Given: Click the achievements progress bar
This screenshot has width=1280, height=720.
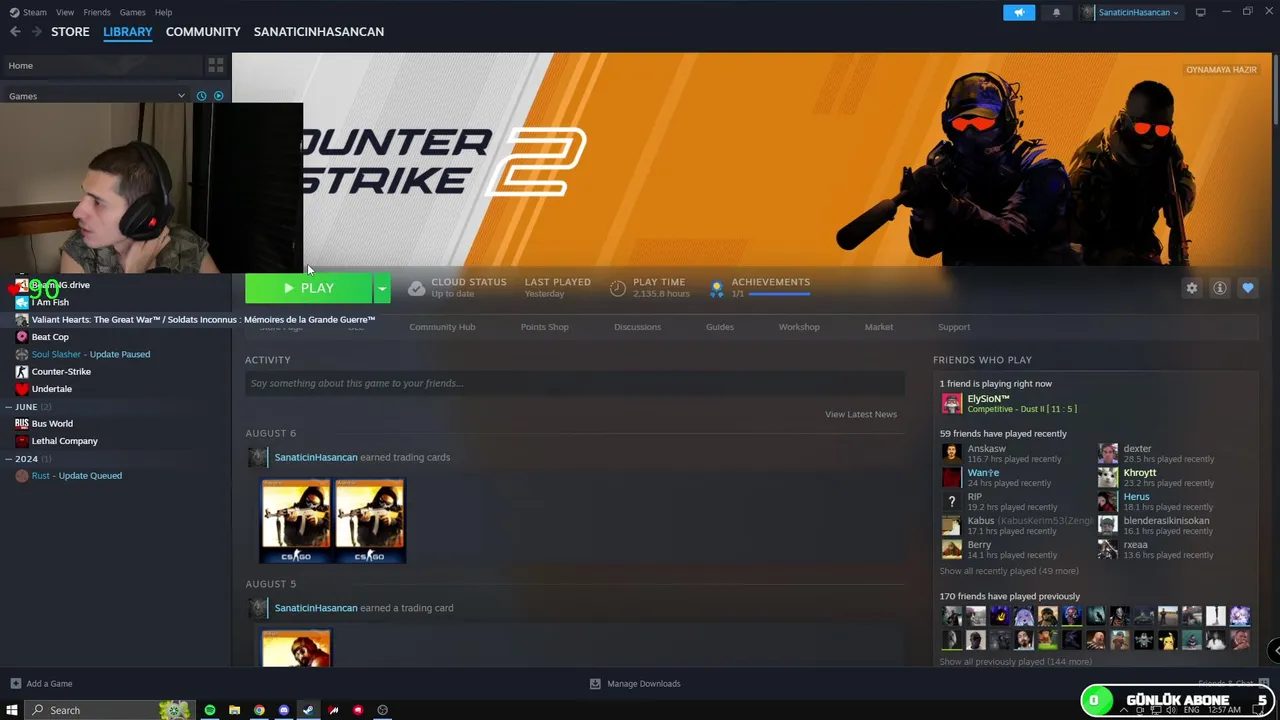Looking at the screenshot, I should pos(779,294).
